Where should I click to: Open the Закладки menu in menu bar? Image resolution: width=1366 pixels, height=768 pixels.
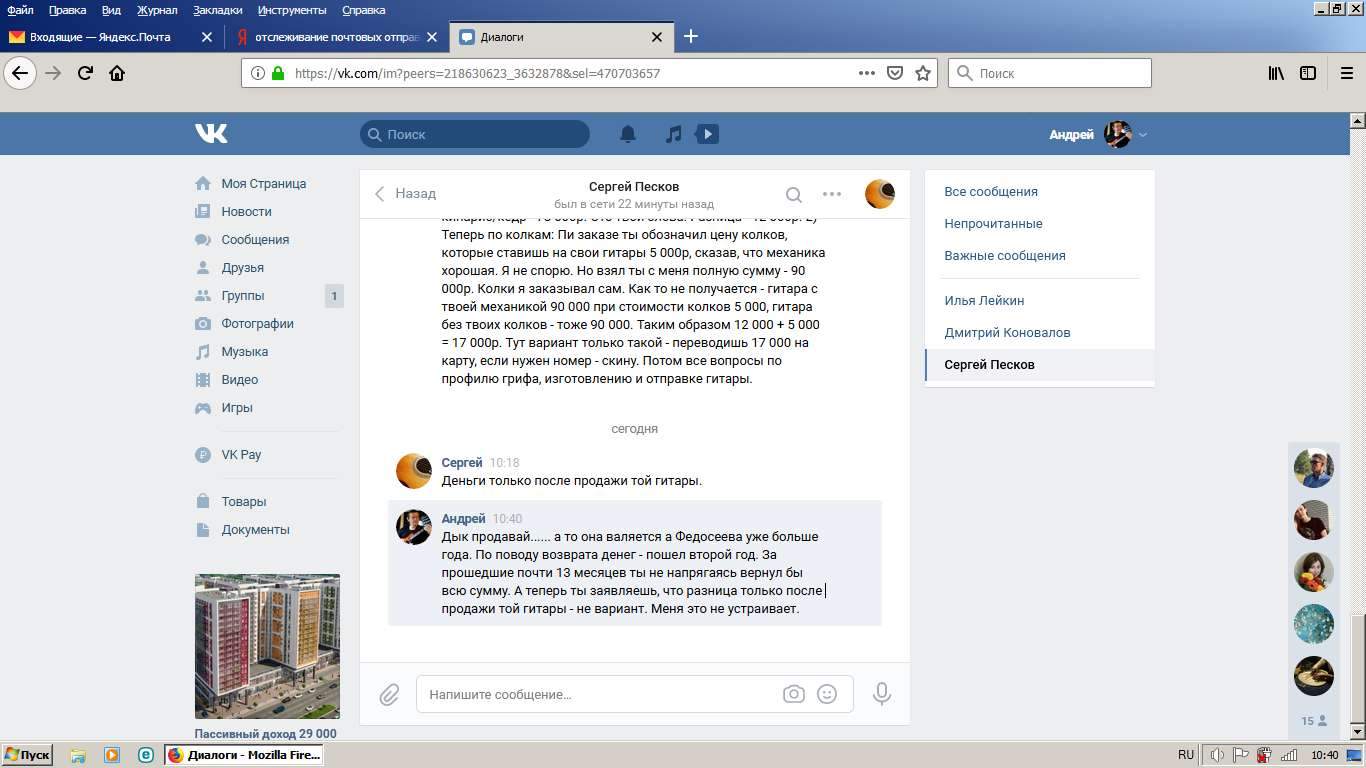(x=217, y=10)
